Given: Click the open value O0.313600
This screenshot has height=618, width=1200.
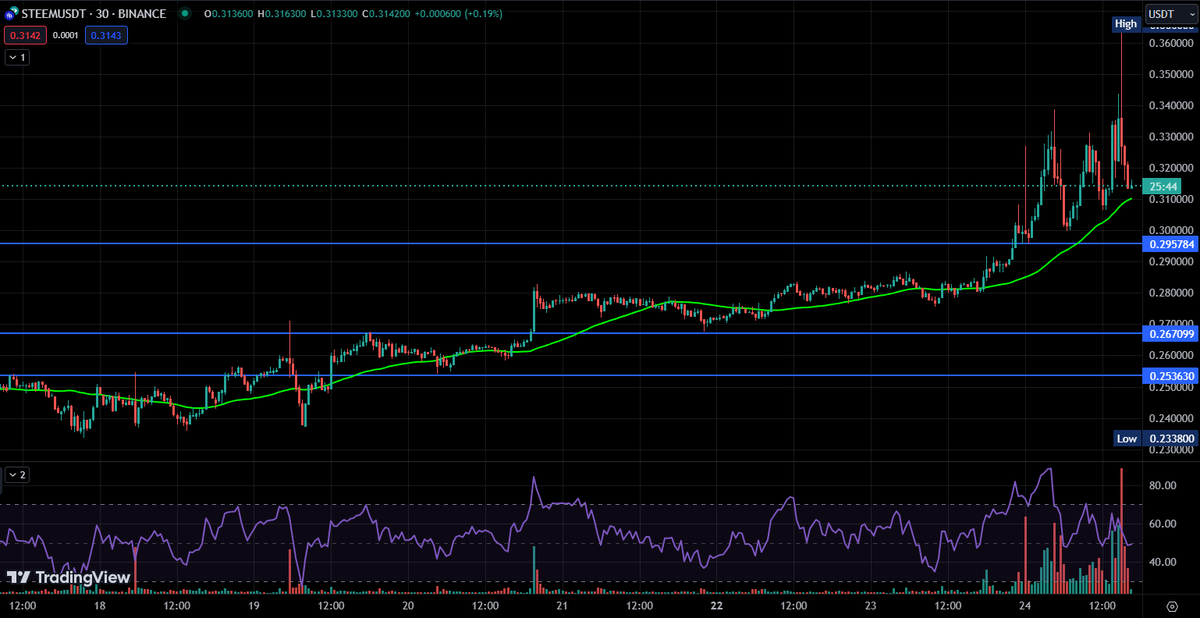Looking at the screenshot, I should 227,14.
